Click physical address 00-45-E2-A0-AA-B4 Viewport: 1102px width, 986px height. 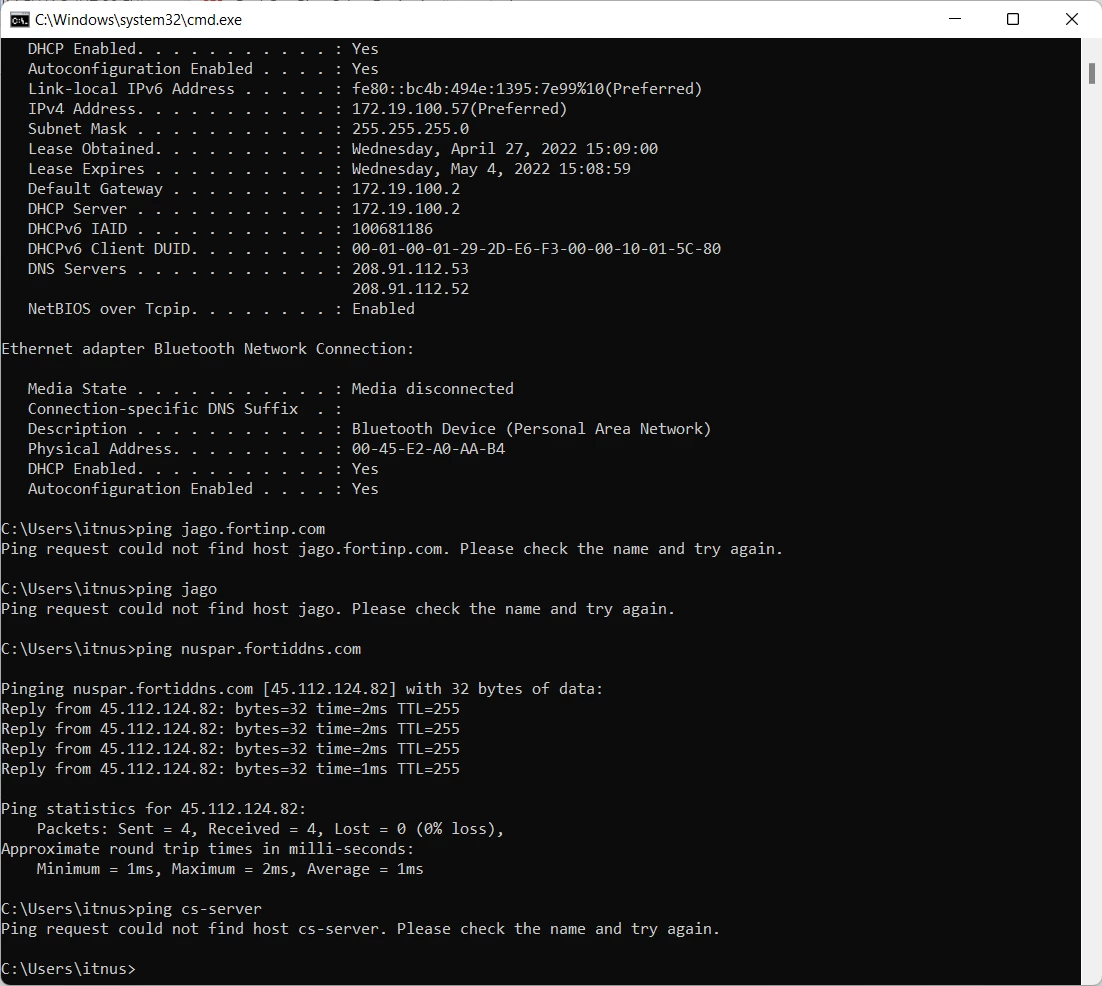pos(428,449)
